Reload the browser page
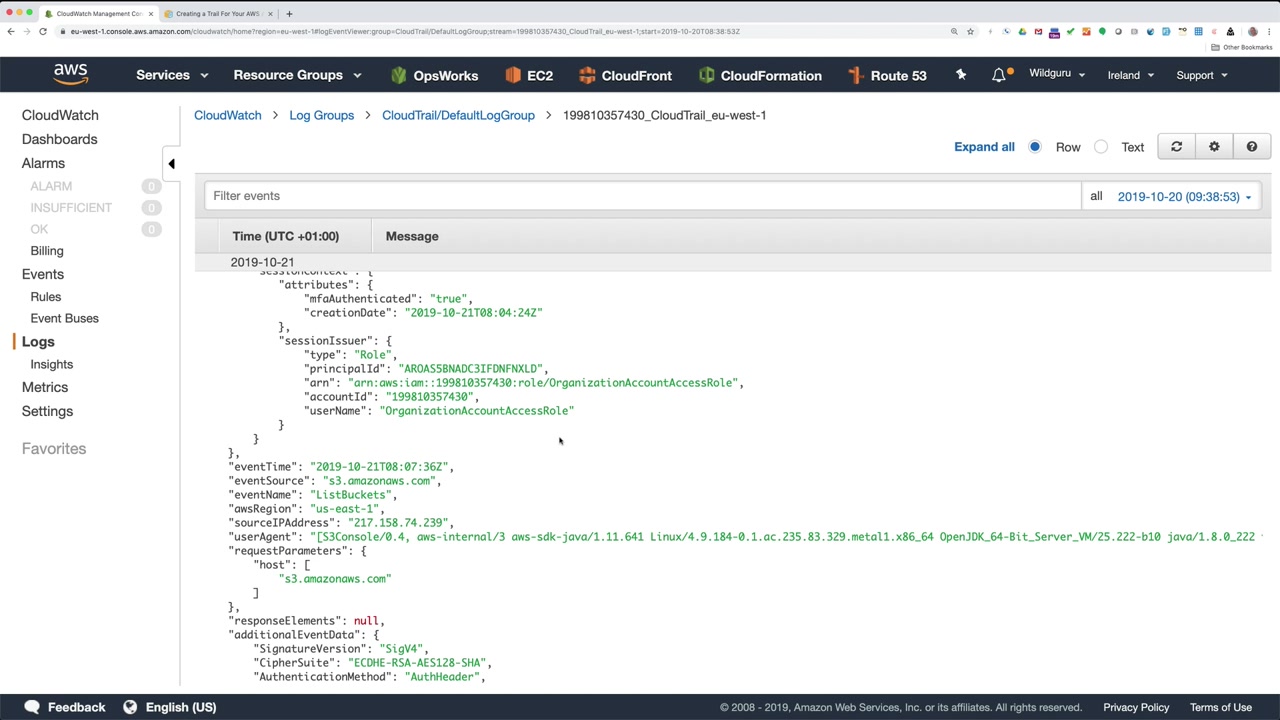The height and width of the screenshot is (720, 1280). click(43, 32)
